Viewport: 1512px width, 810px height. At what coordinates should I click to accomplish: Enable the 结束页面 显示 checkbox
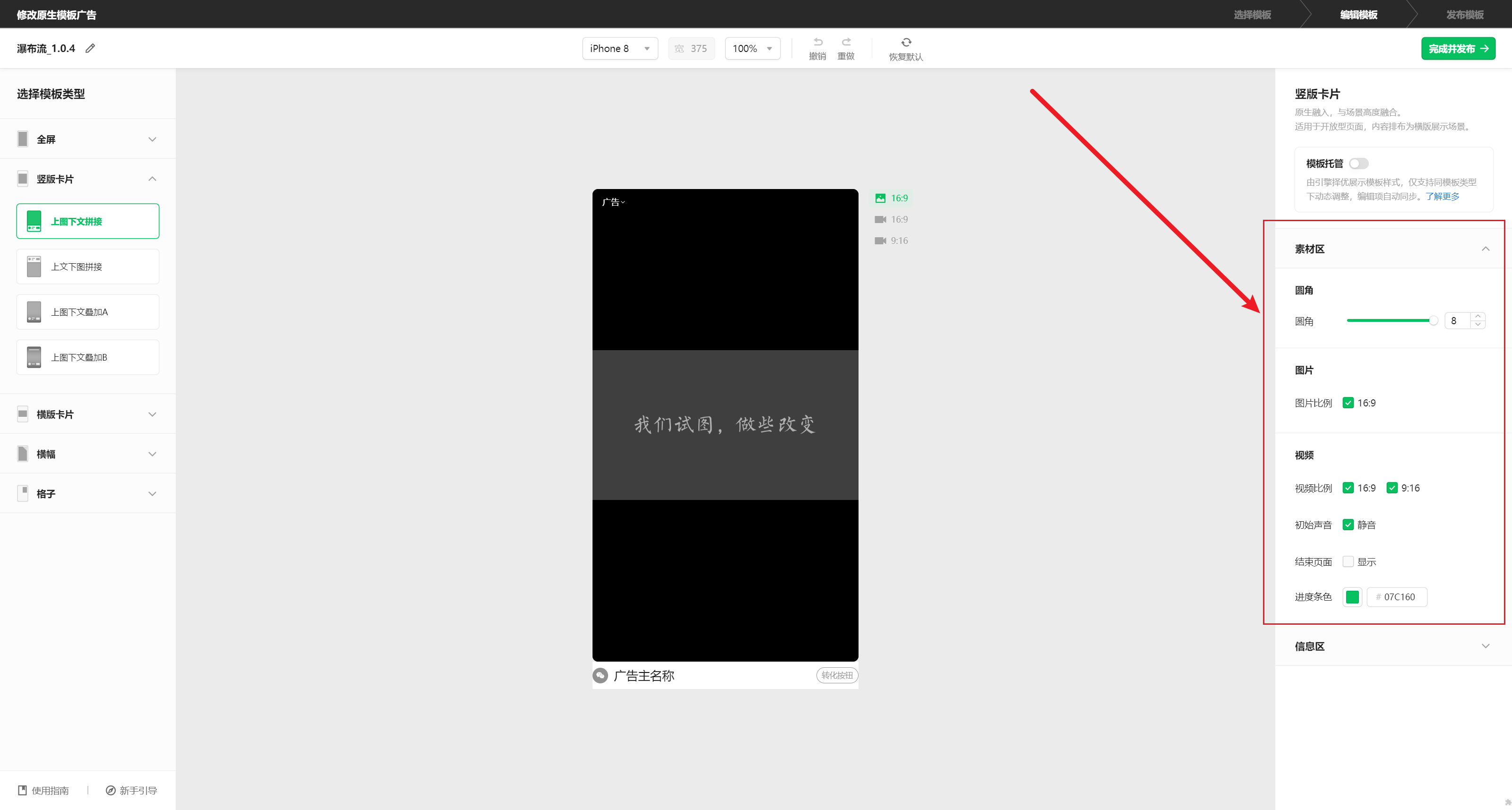(1348, 562)
